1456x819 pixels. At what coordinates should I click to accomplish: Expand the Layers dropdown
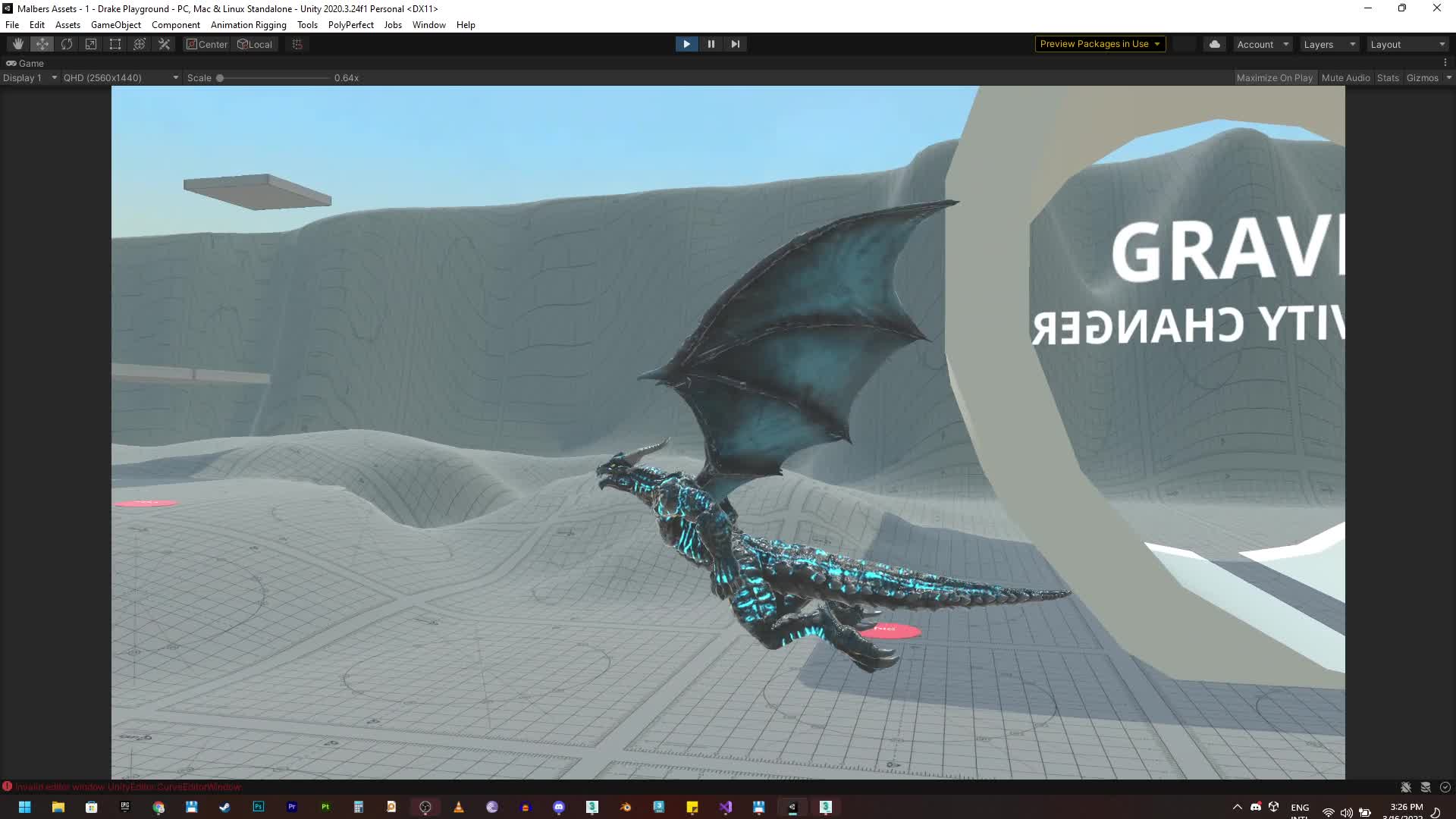tap(1329, 44)
